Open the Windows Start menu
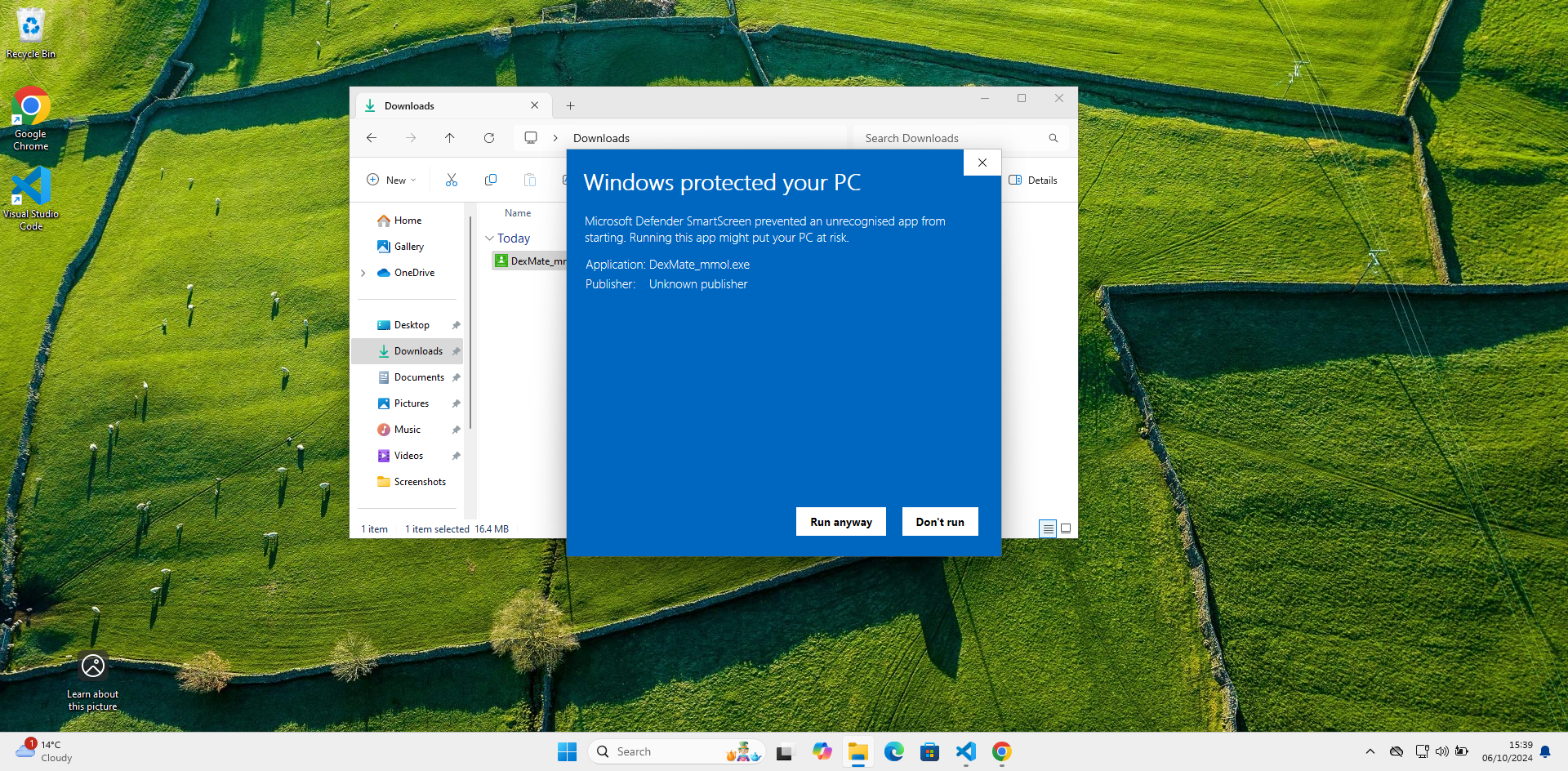 point(567,751)
